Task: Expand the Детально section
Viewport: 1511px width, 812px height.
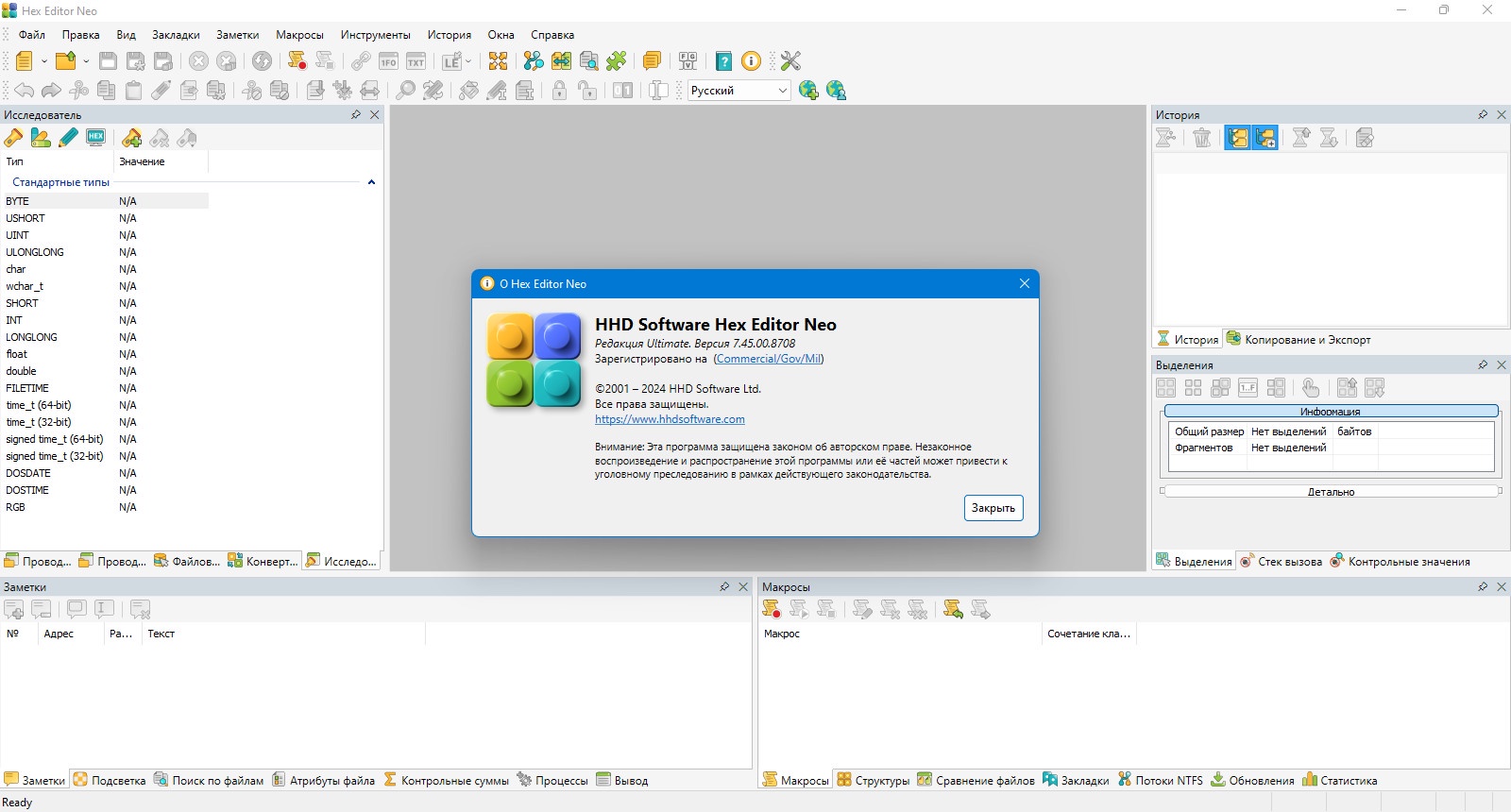Action: pos(1331,491)
